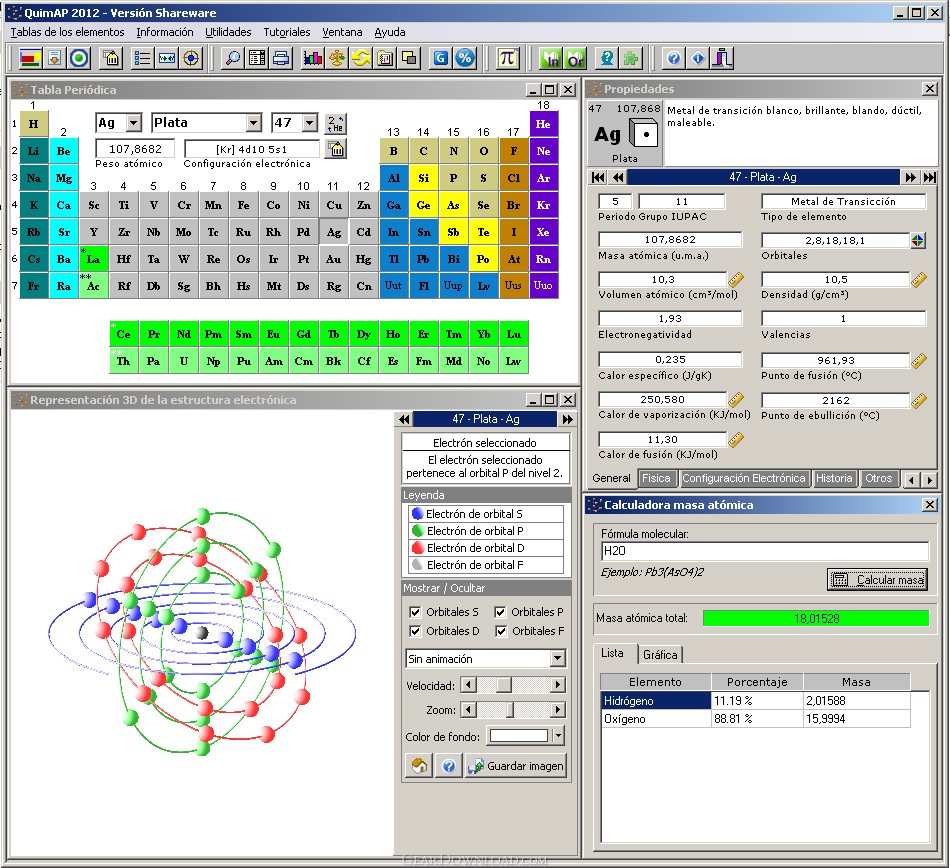Click the crosshair orbit toolbar icon
The width and height of the screenshot is (950, 868).
191,58
